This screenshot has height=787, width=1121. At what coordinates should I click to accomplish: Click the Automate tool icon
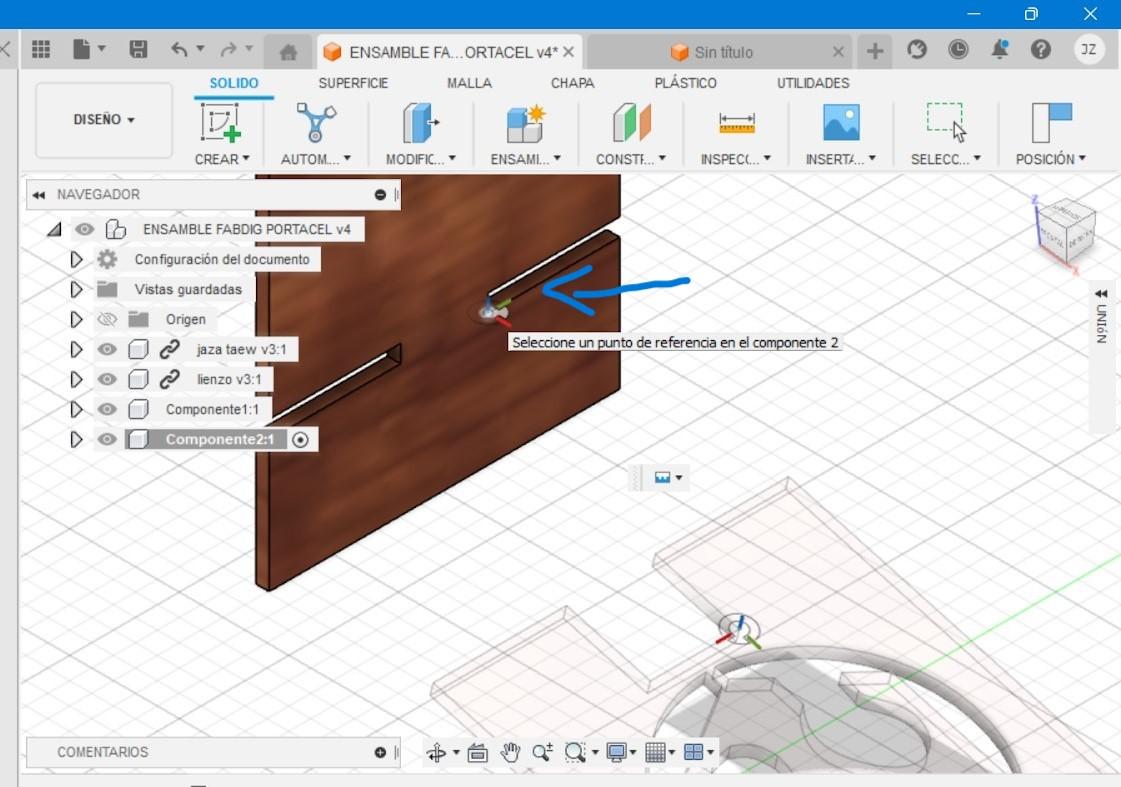316,122
